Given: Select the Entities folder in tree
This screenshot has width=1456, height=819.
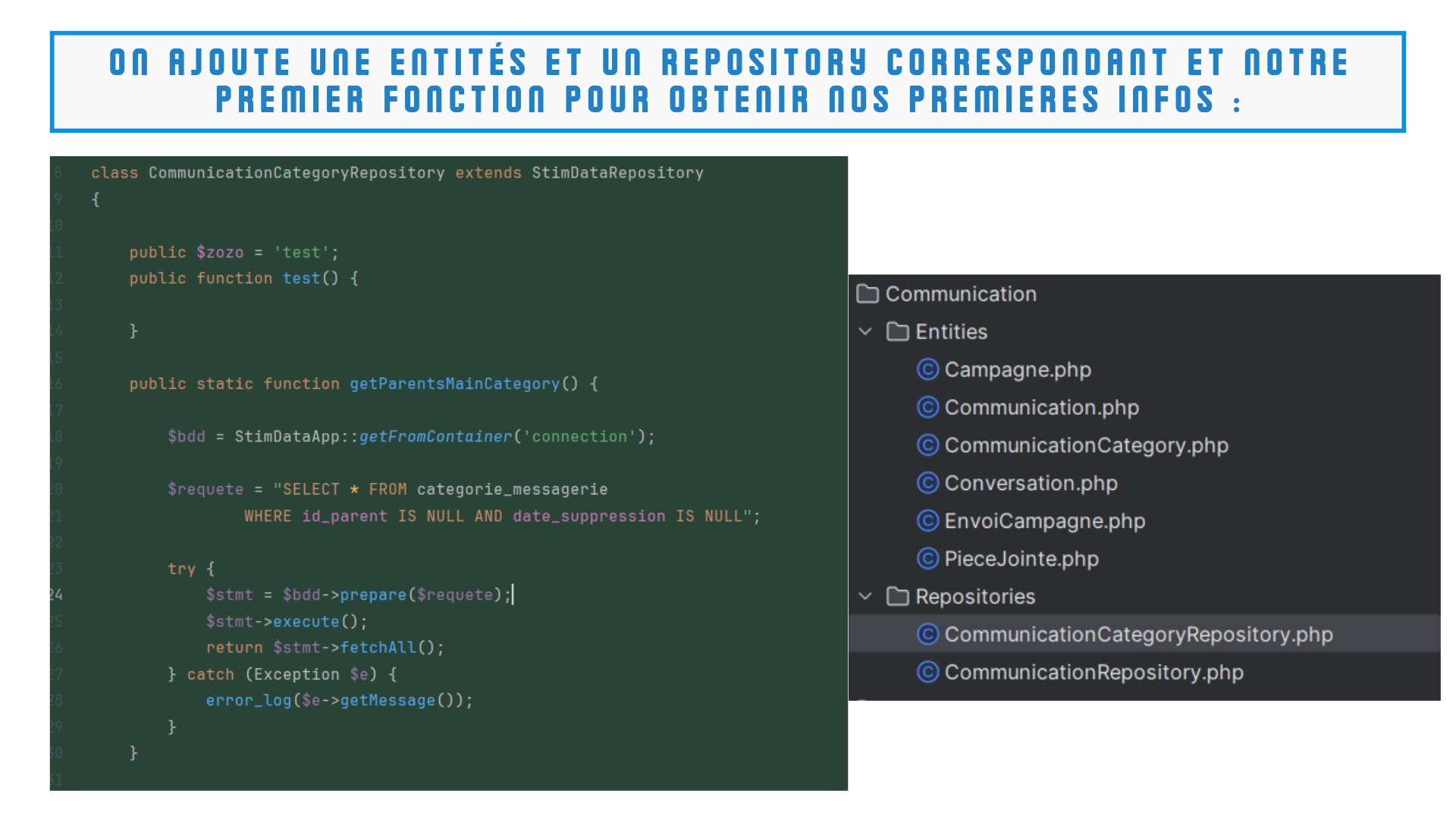Looking at the screenshot, I should (951, 331).
